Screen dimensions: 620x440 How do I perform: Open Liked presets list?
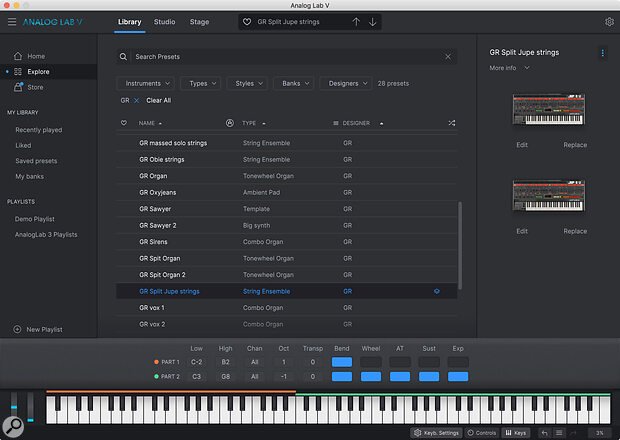pos(23,145)
